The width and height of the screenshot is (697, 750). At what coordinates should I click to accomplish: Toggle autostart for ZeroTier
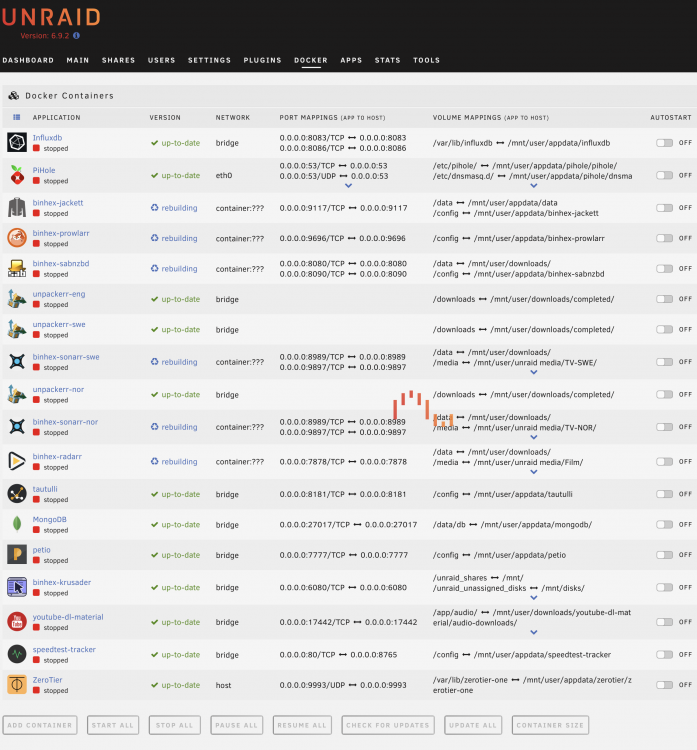[664, 684]
